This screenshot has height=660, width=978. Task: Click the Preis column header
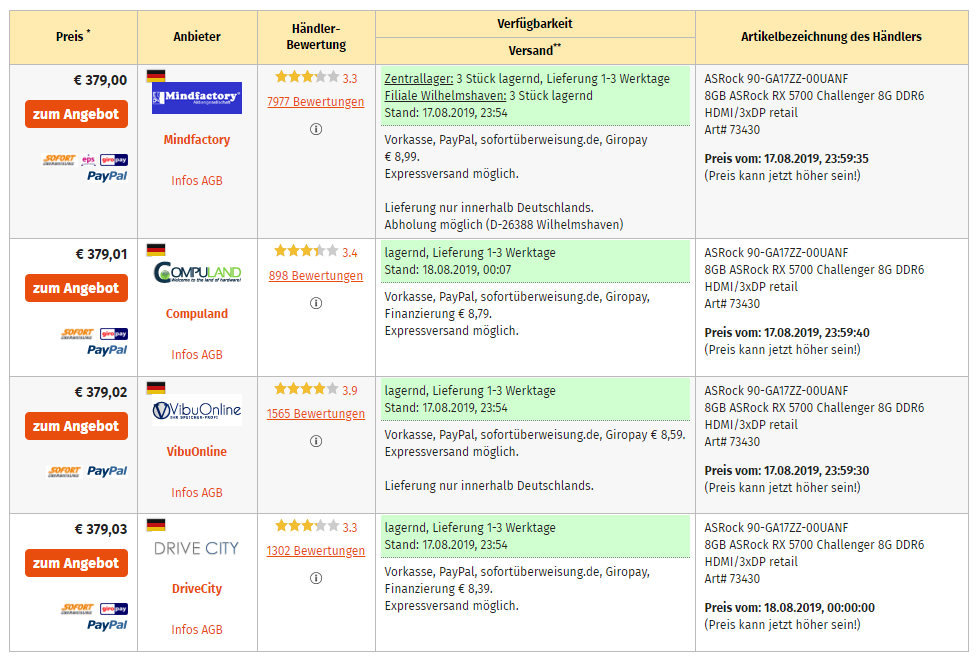73,36
